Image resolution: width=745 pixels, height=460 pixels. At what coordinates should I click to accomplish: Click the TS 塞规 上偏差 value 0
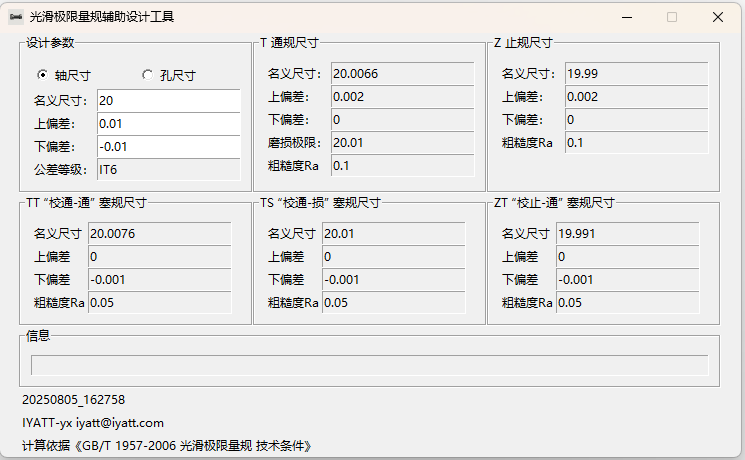393,257
